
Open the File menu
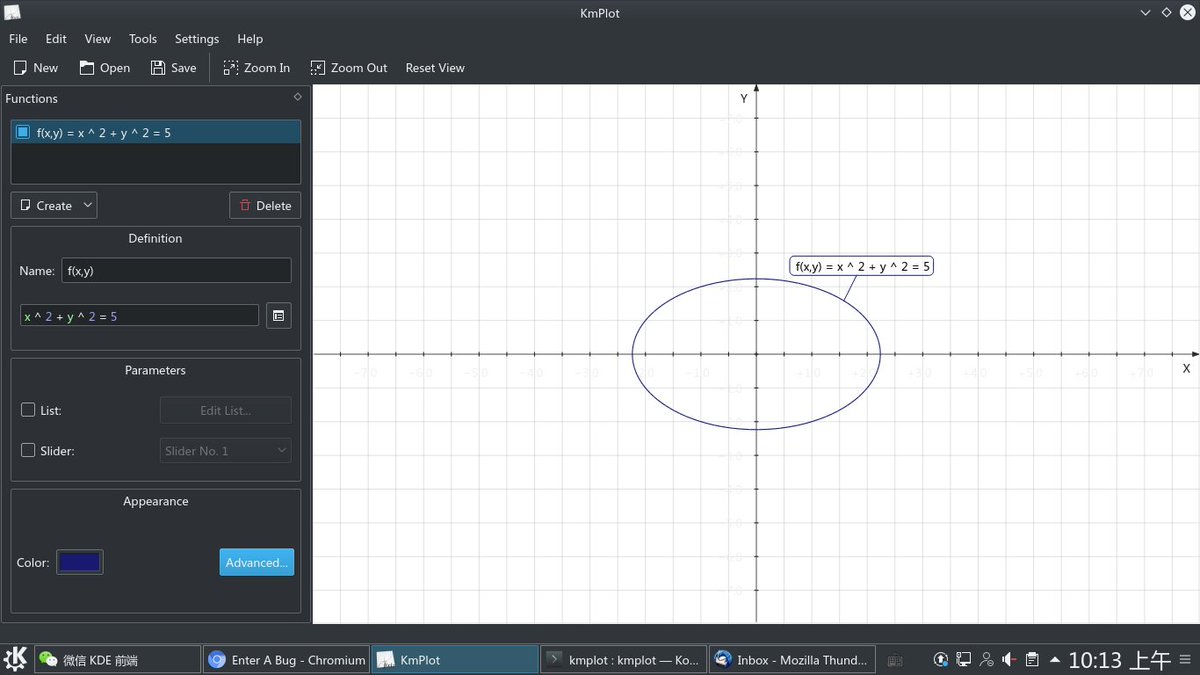[18, 39]
